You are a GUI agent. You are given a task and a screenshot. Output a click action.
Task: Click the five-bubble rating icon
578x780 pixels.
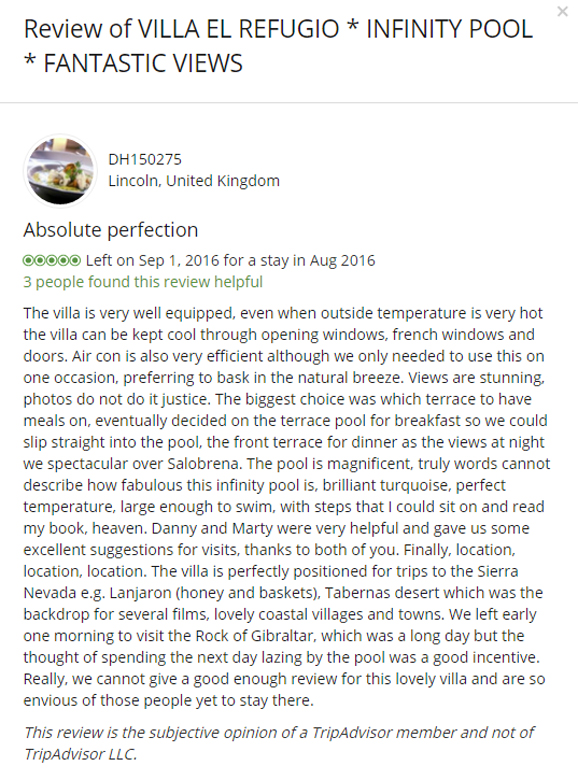pos(52,260)
